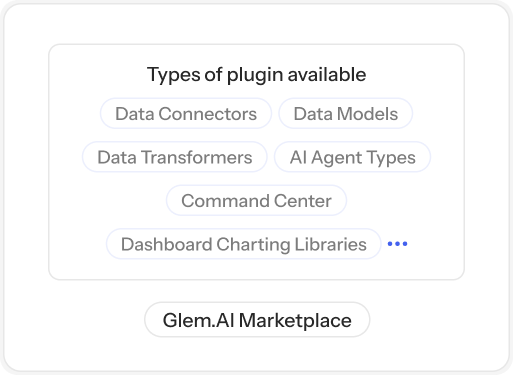This screenshot has height=375, width=513.
Task: Click the word Marketplace in the bottom pill
Action: pos(295,321)
